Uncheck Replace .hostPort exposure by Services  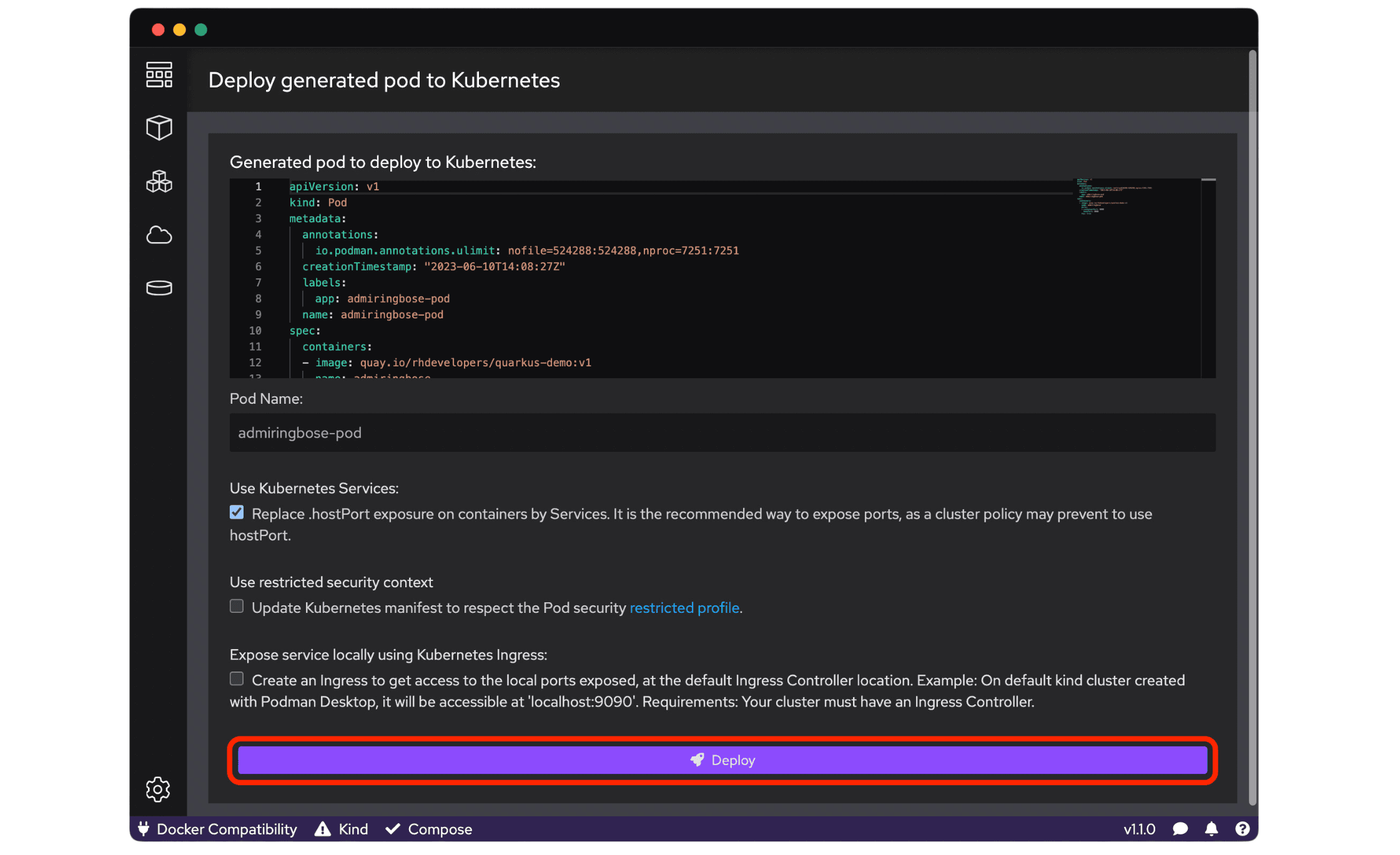(x=237, y=512)
